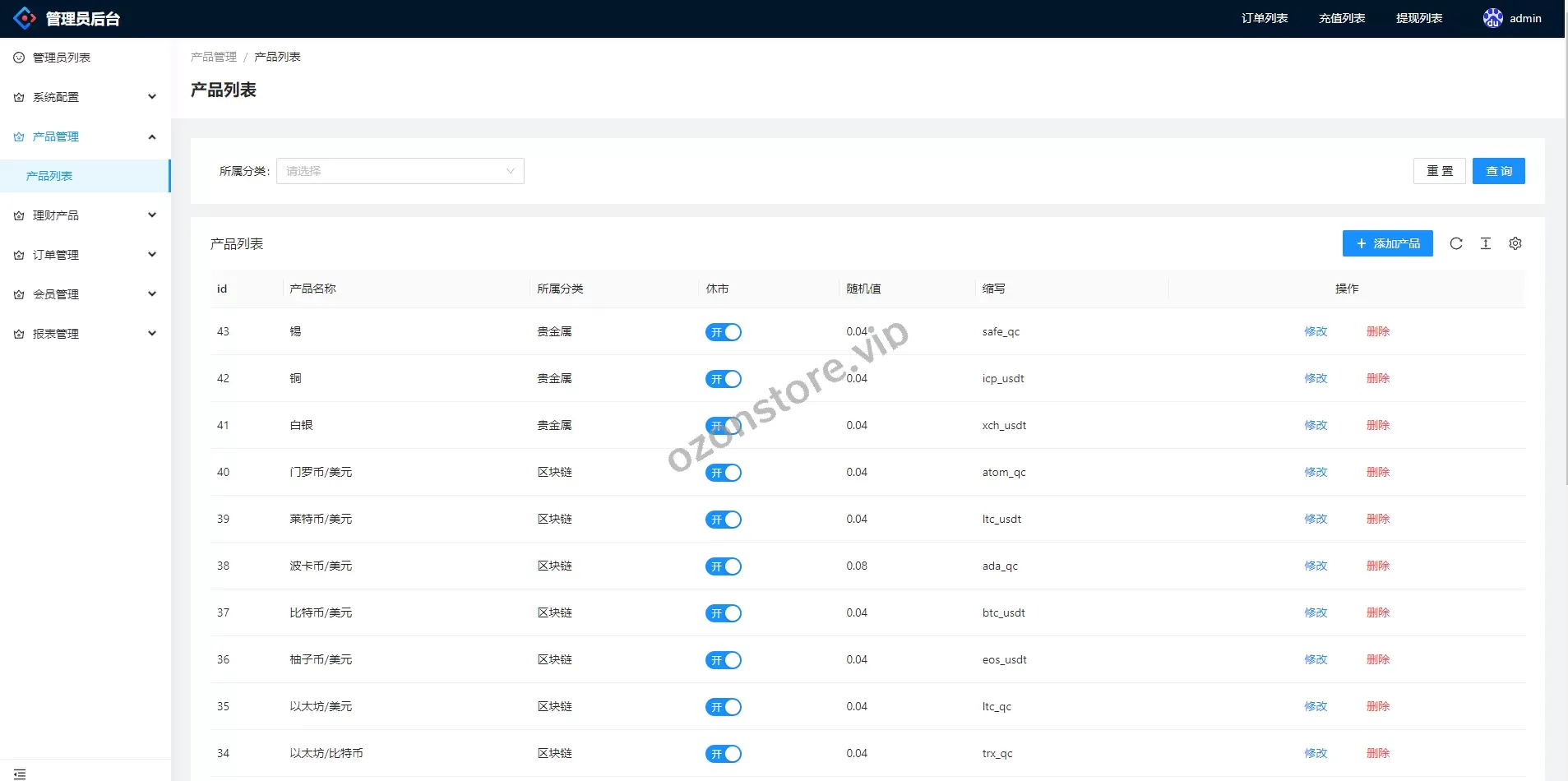Click the admin avatar icon
Image resolution: width=1568 pixels, height=781 pixels.
point(1492,18)
